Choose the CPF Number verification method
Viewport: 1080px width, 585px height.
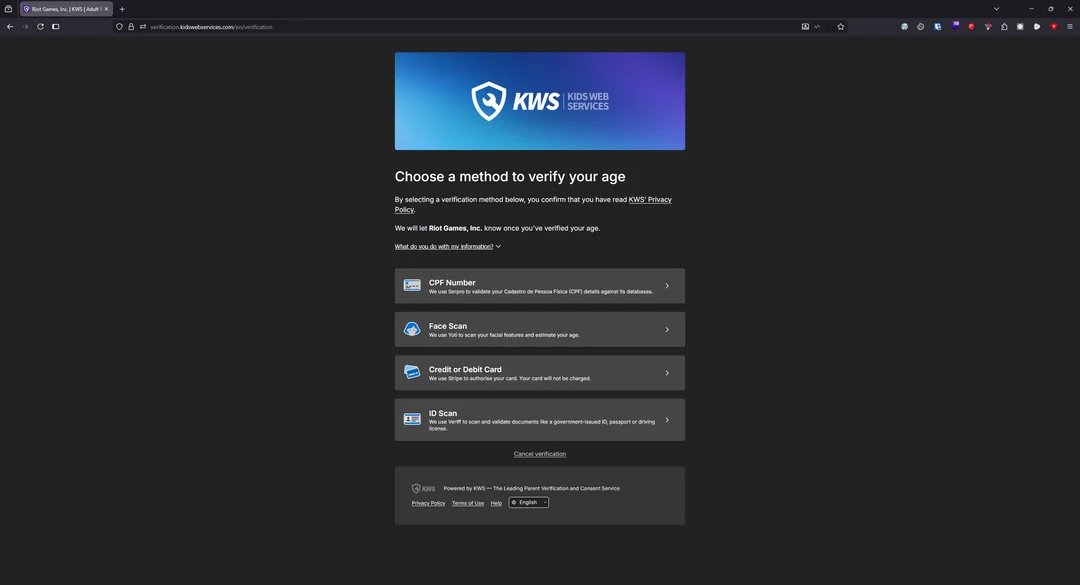pyautogui.click(x=540, y=286)
